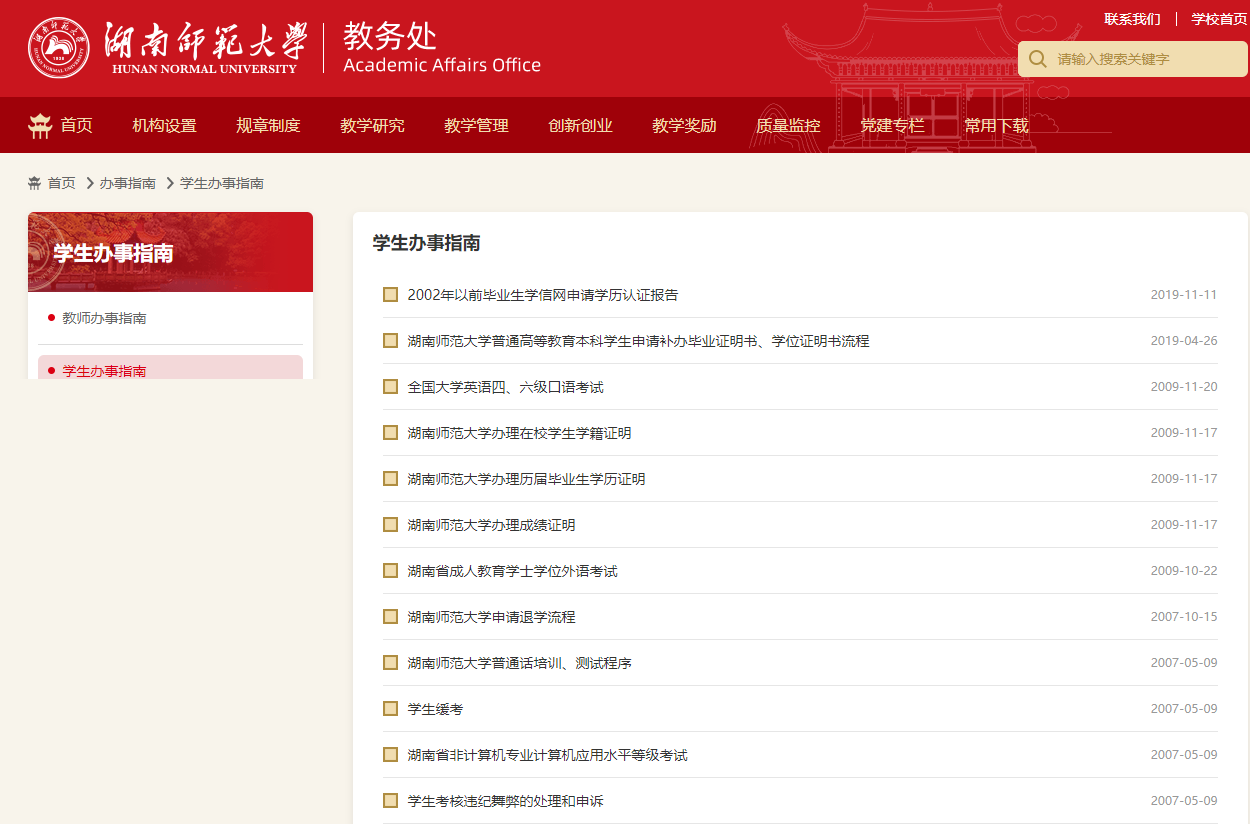The height and width of the screenshot is (824, 1250).
Task: Click square icon beside 全国大学英语四、六级口语考试
Action: click(391, 387)
